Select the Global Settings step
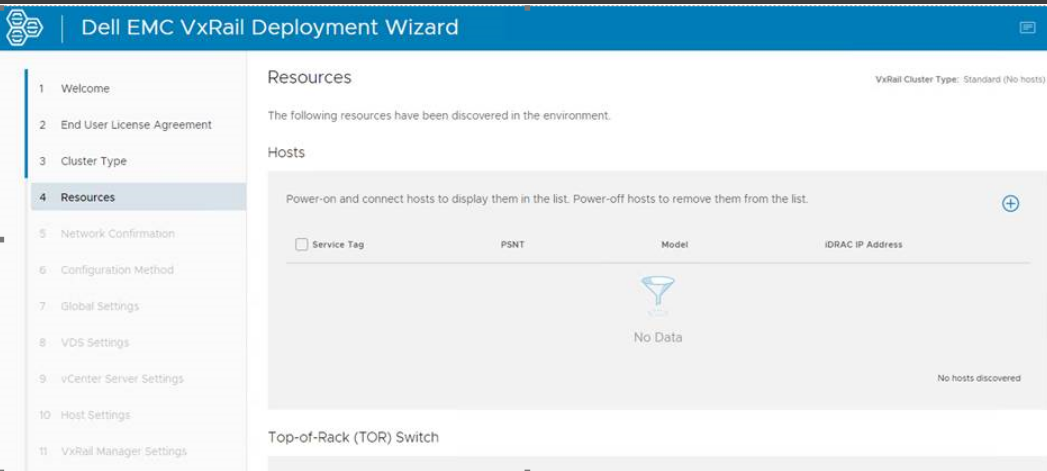The height and width of the screenshot is (471, 1047). [x=137, y=306]
